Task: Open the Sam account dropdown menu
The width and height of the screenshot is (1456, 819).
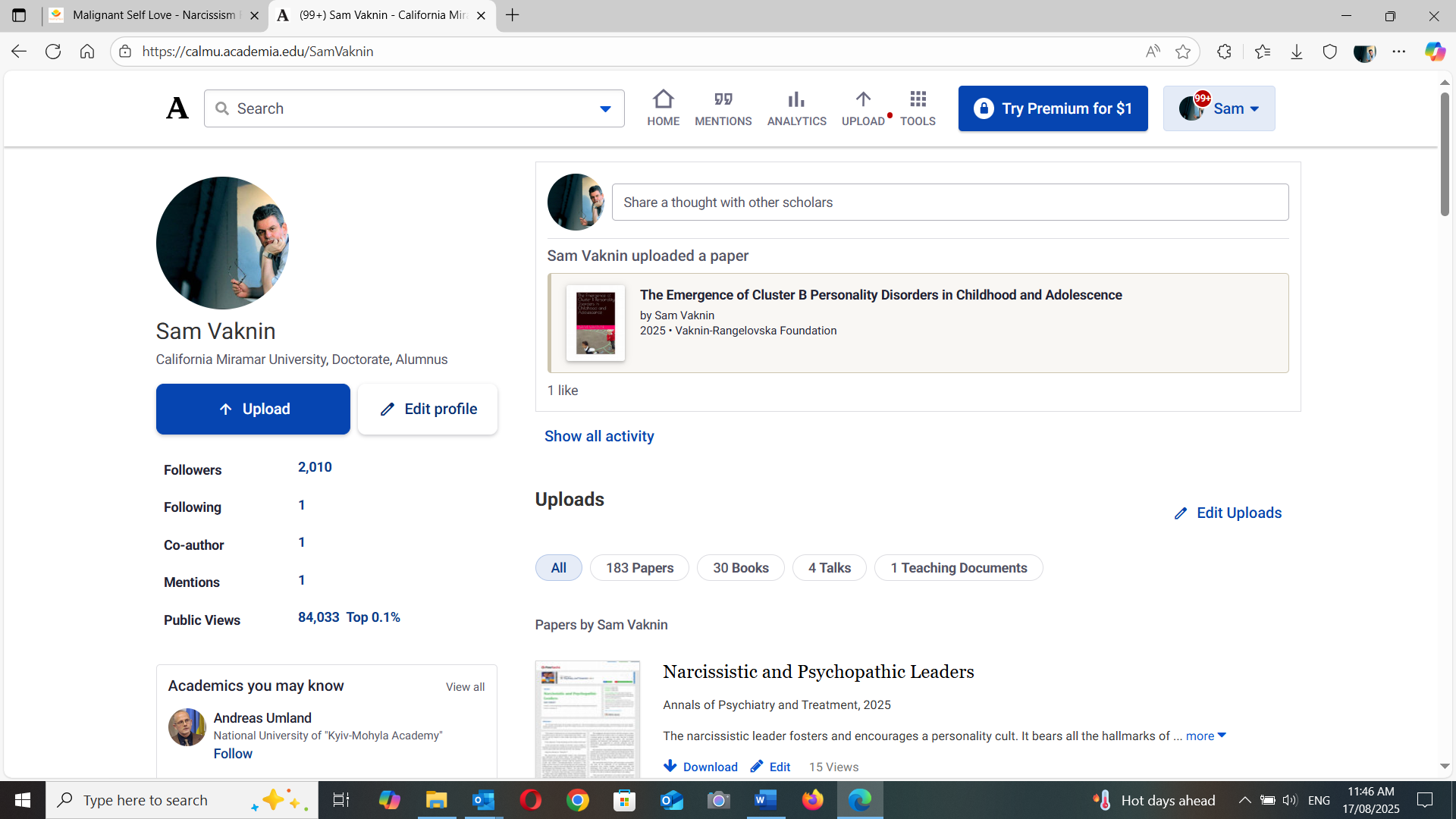Action: pyautogui.click(x=1219, y=108)
